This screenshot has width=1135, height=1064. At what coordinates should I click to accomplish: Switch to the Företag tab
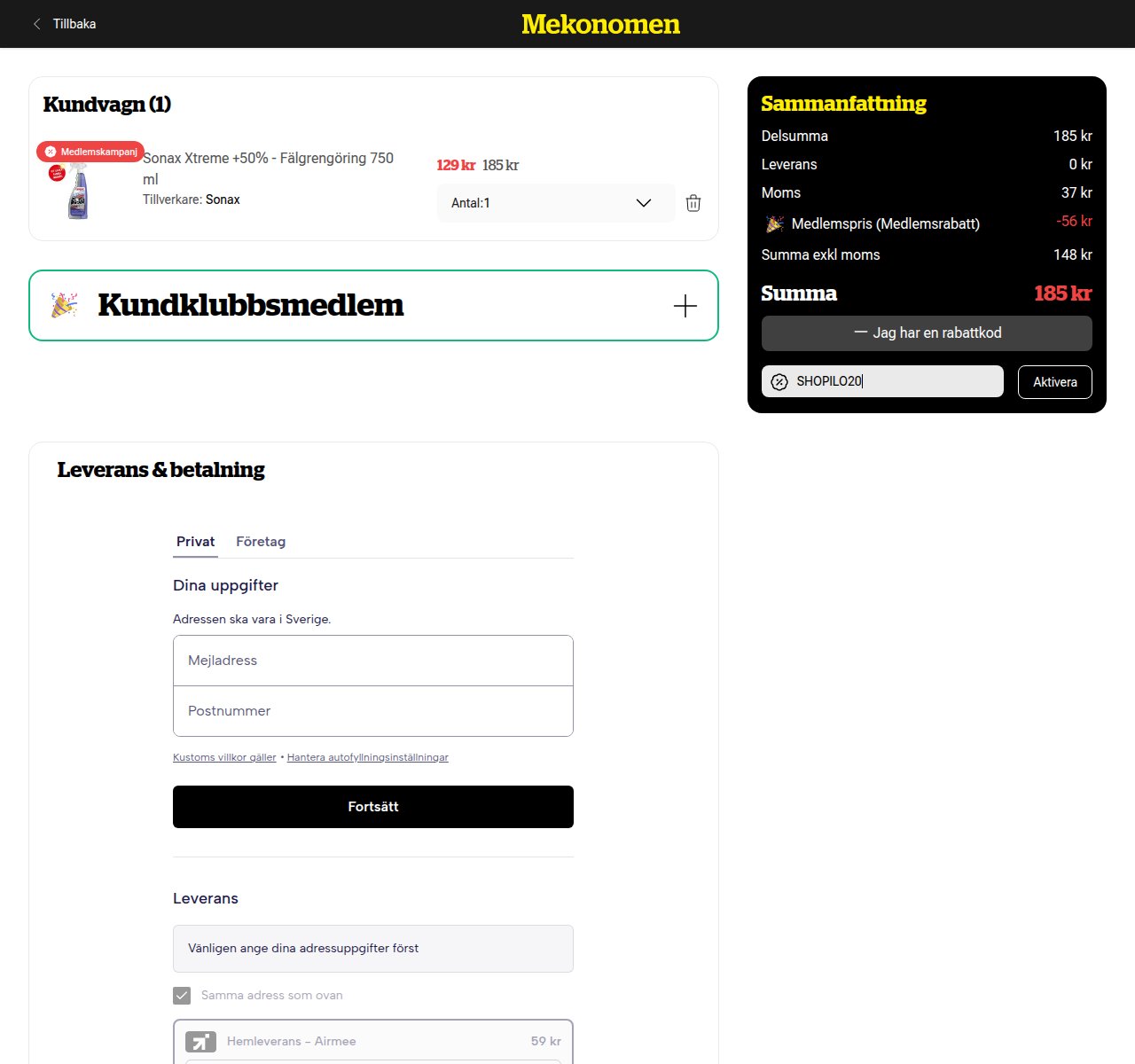click(261, 542)
